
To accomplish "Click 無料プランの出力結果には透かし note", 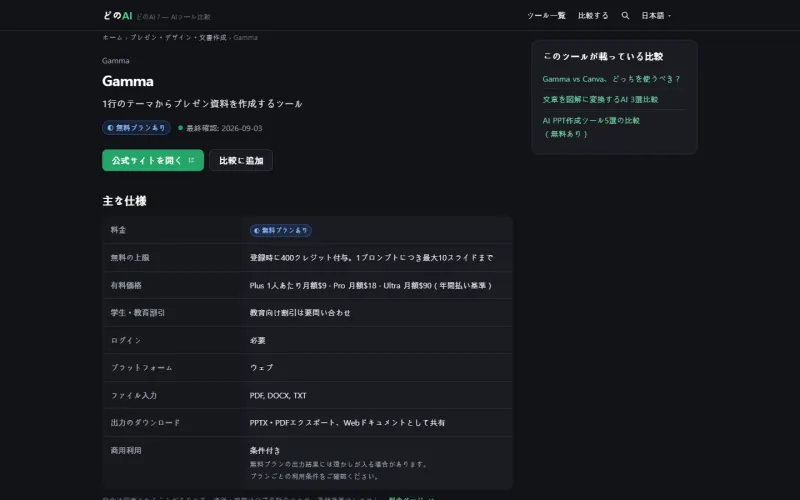I will pos(339,470).
